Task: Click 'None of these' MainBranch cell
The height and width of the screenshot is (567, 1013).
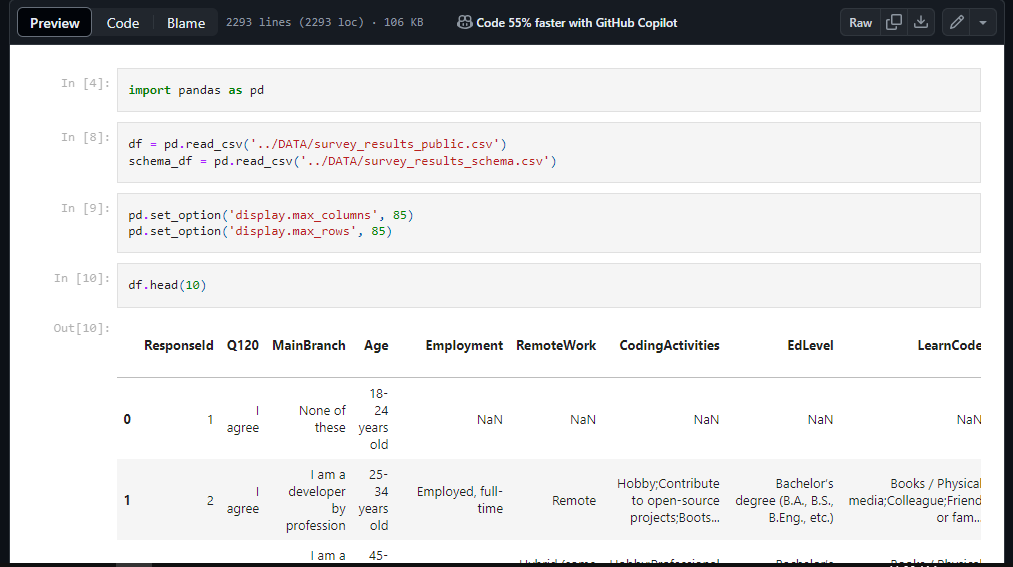Action: point(322,419)
